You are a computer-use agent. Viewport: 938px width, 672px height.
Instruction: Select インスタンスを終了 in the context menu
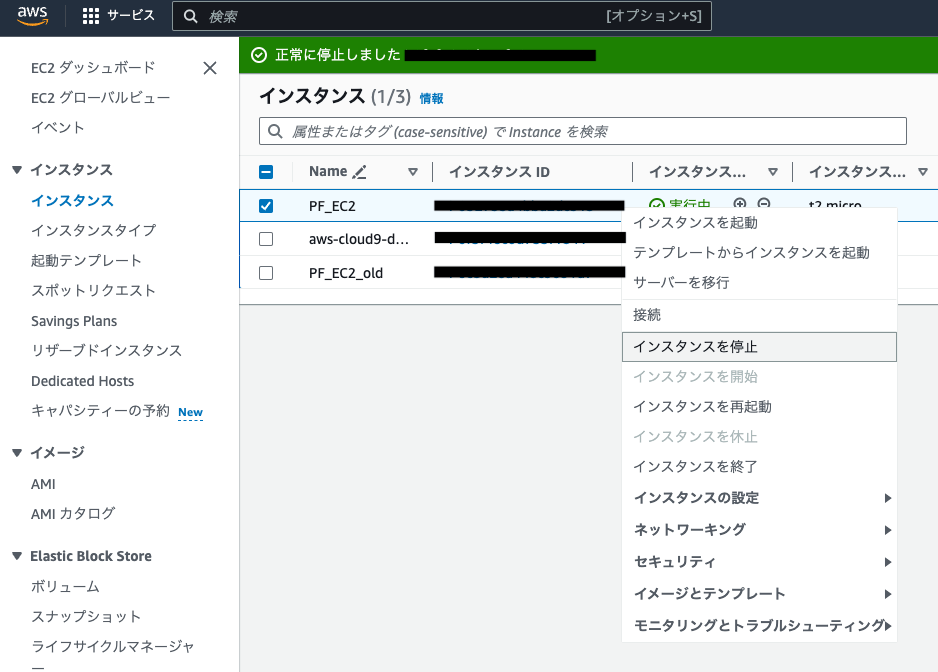click(759, 467)
